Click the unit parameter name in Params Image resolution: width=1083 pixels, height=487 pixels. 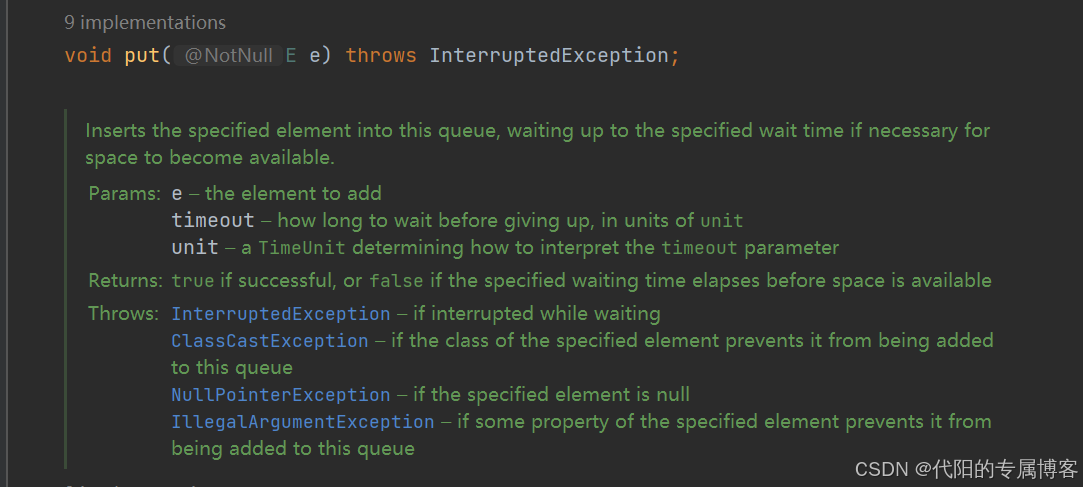point(195,247)
